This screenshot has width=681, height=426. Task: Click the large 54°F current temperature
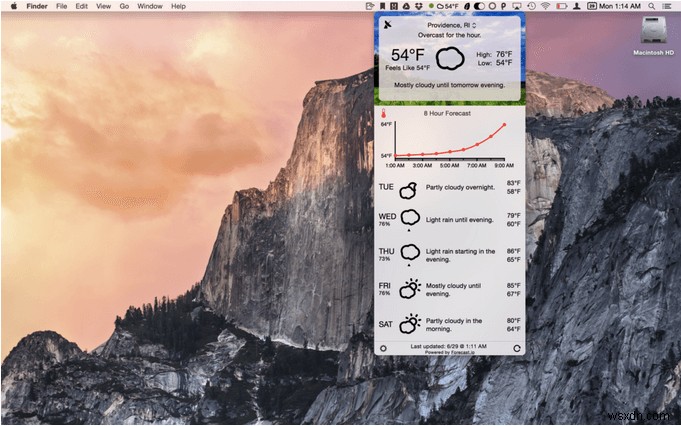click(x=407, y=55)
